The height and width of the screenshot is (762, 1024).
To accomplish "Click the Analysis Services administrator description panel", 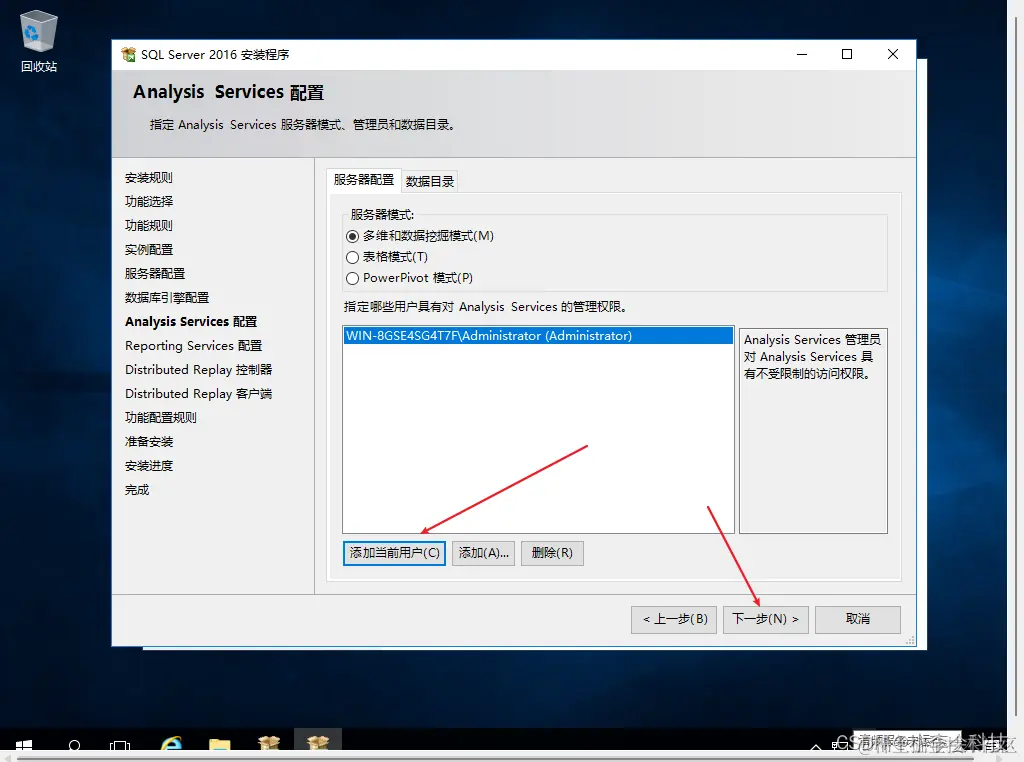I will (813, 431).
